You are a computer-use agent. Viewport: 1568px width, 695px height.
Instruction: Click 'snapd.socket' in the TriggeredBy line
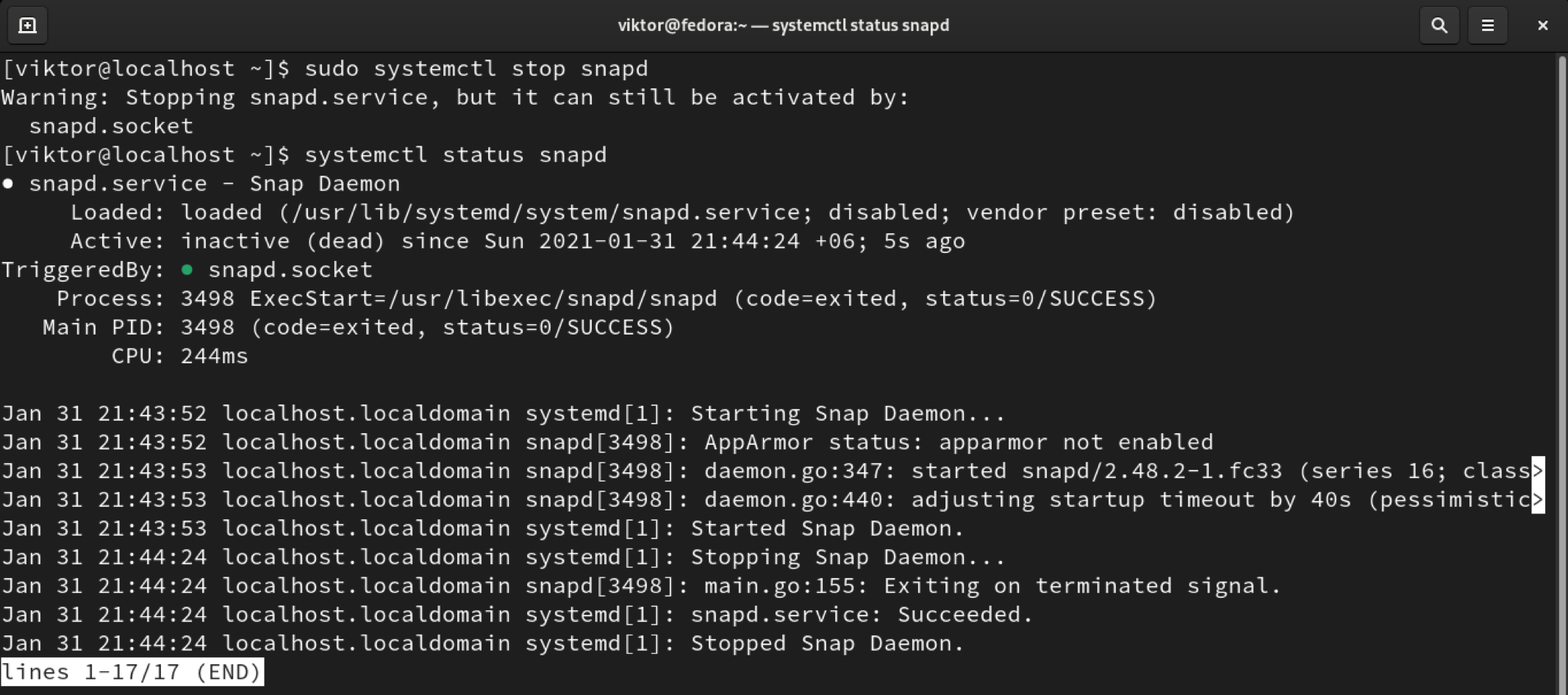click(290, 270)
